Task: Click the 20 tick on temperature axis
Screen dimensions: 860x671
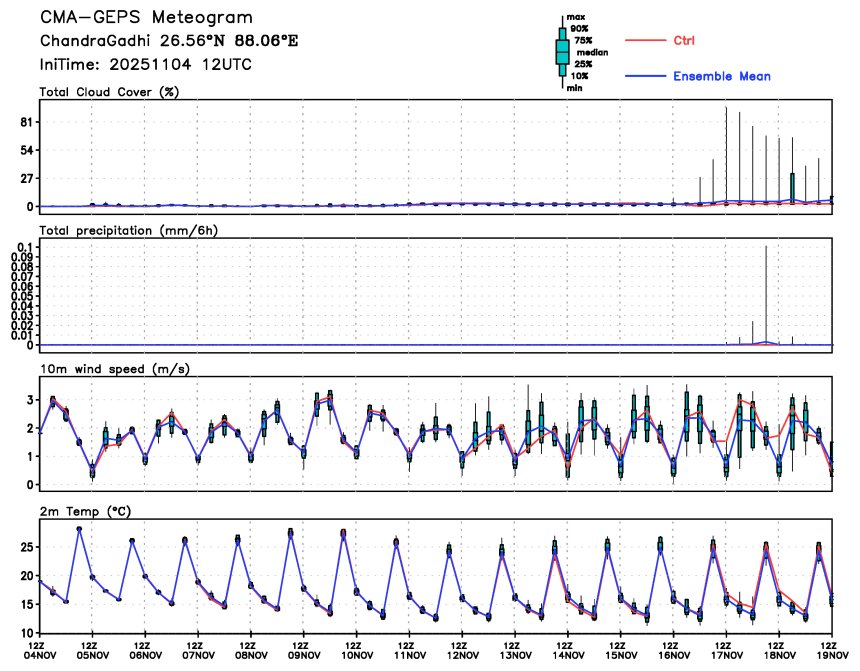Action: tap(26, 576)
